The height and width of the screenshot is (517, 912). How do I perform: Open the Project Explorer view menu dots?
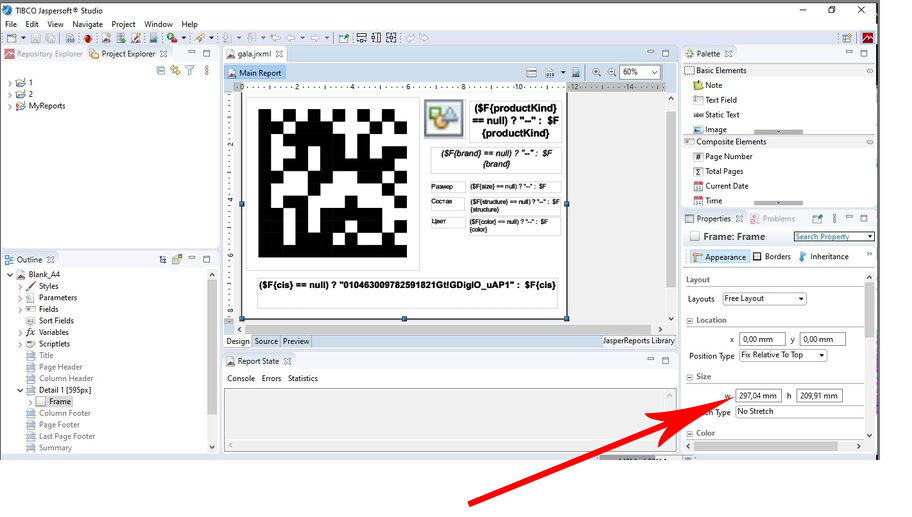coord(206,70)
